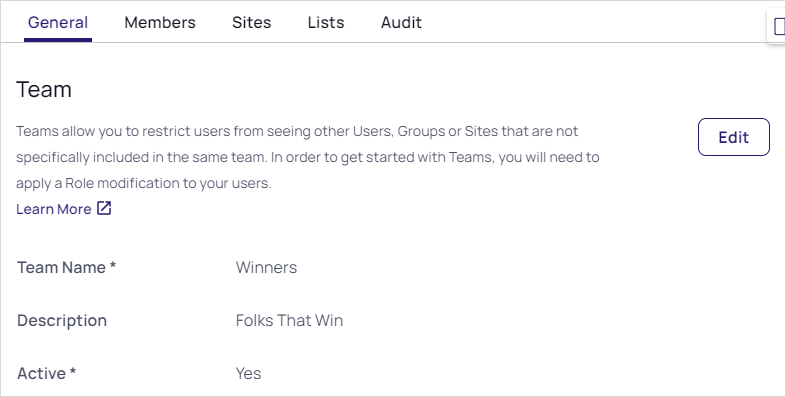The image size is (786, 397).
Task: Open the Sites tab
Action: pos(252,23)
